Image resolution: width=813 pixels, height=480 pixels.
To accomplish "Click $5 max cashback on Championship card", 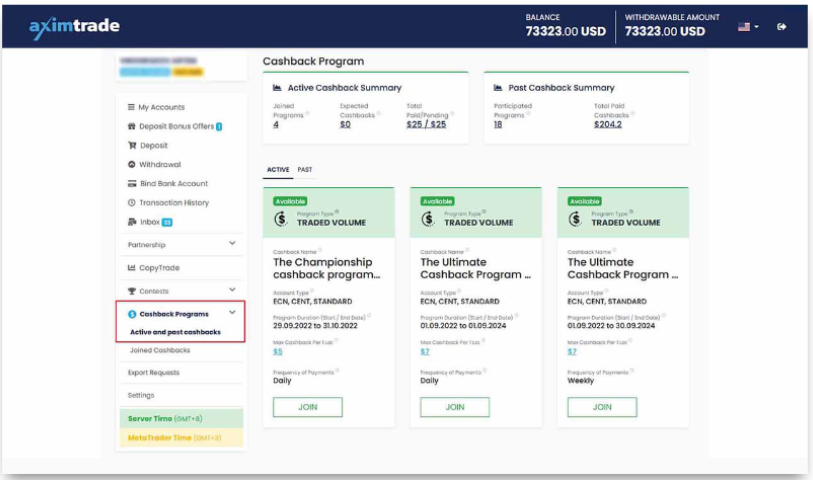I will pos(278,352).
